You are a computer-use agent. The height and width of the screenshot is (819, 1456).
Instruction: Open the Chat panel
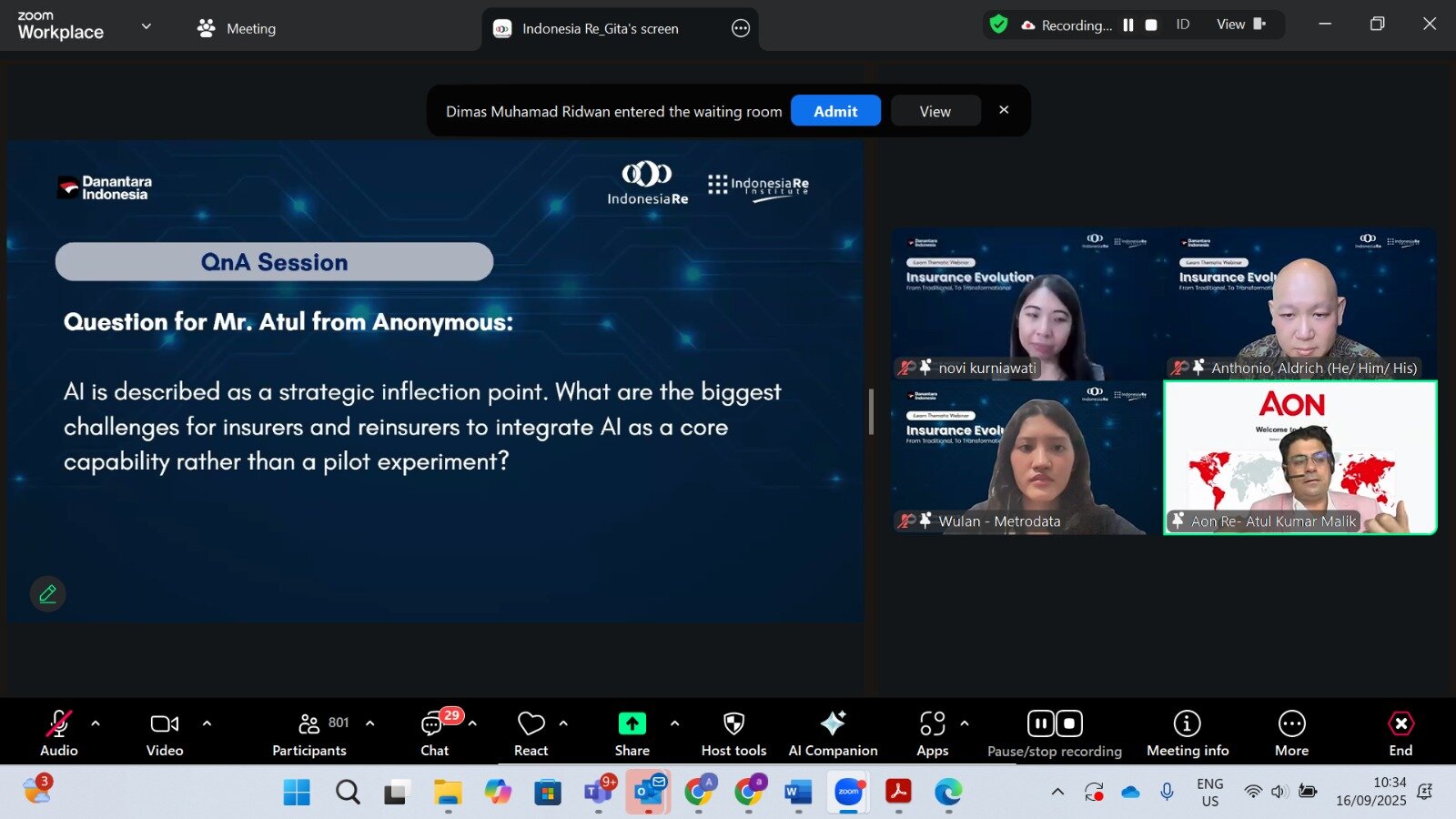[434, 733]
